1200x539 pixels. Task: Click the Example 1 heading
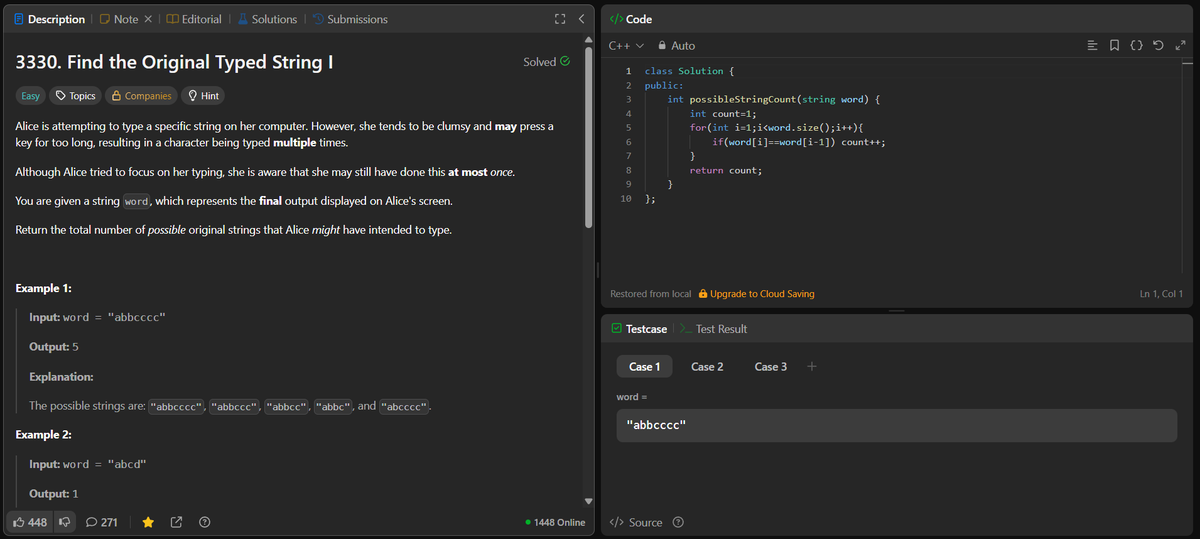pyautogui.click(x=44, y=288)
